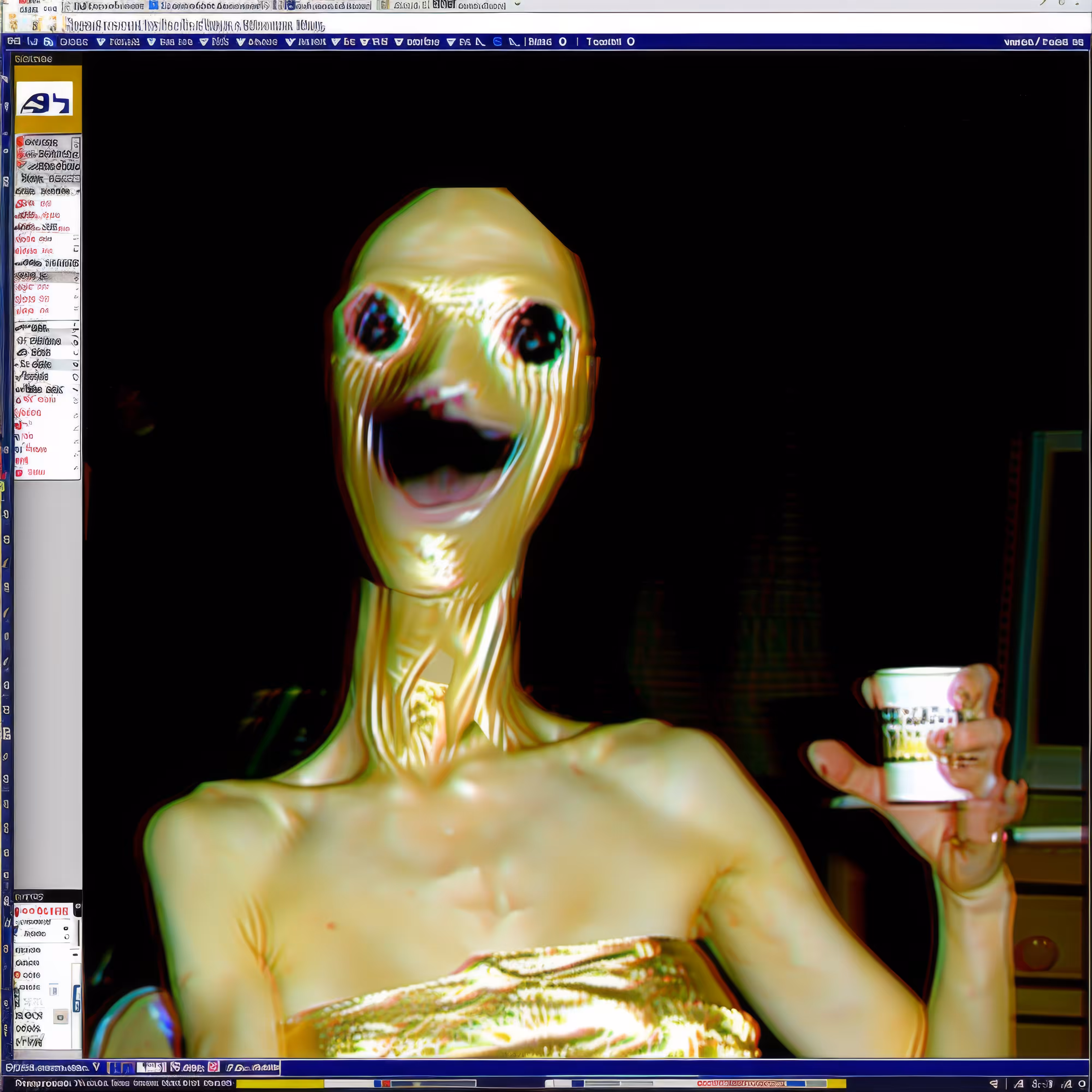Expand the final triangle dropdown before the line-tool icons
Viewport: 1092px width, 1092px height.
[451, 41]
